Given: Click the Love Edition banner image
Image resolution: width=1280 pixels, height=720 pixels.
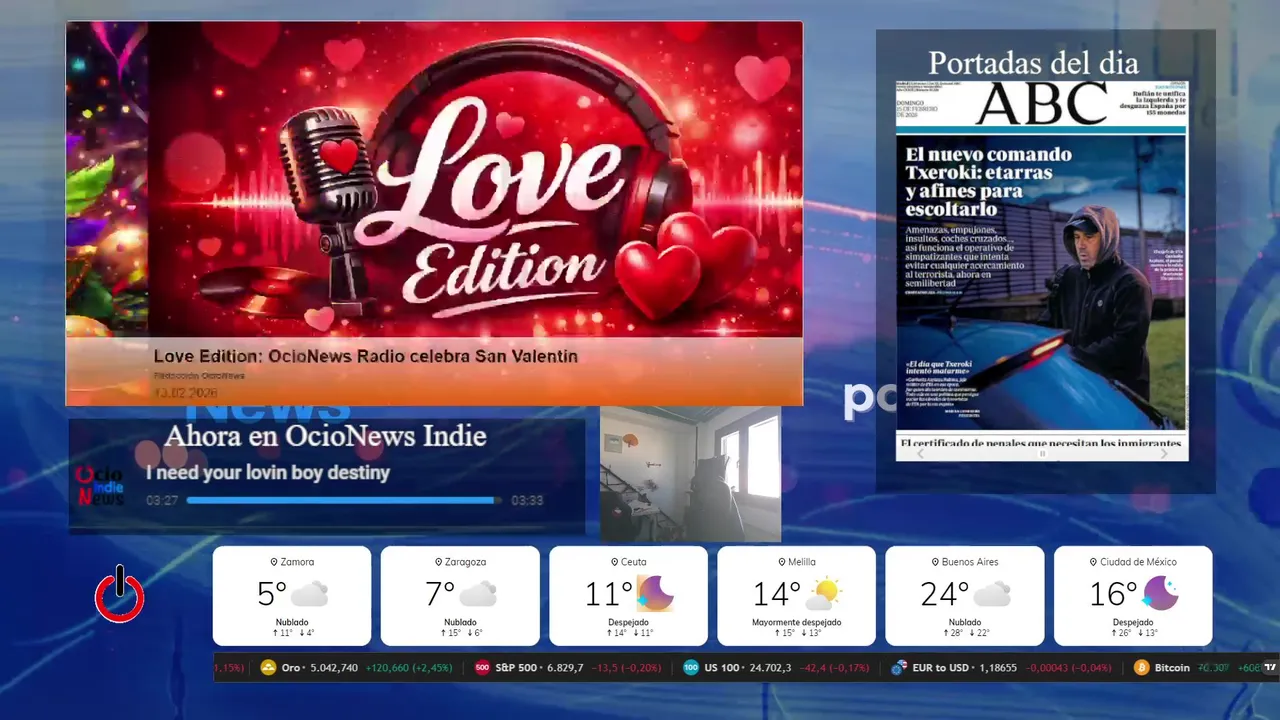Looking at the screenshot, I should (x=434, y=180).
